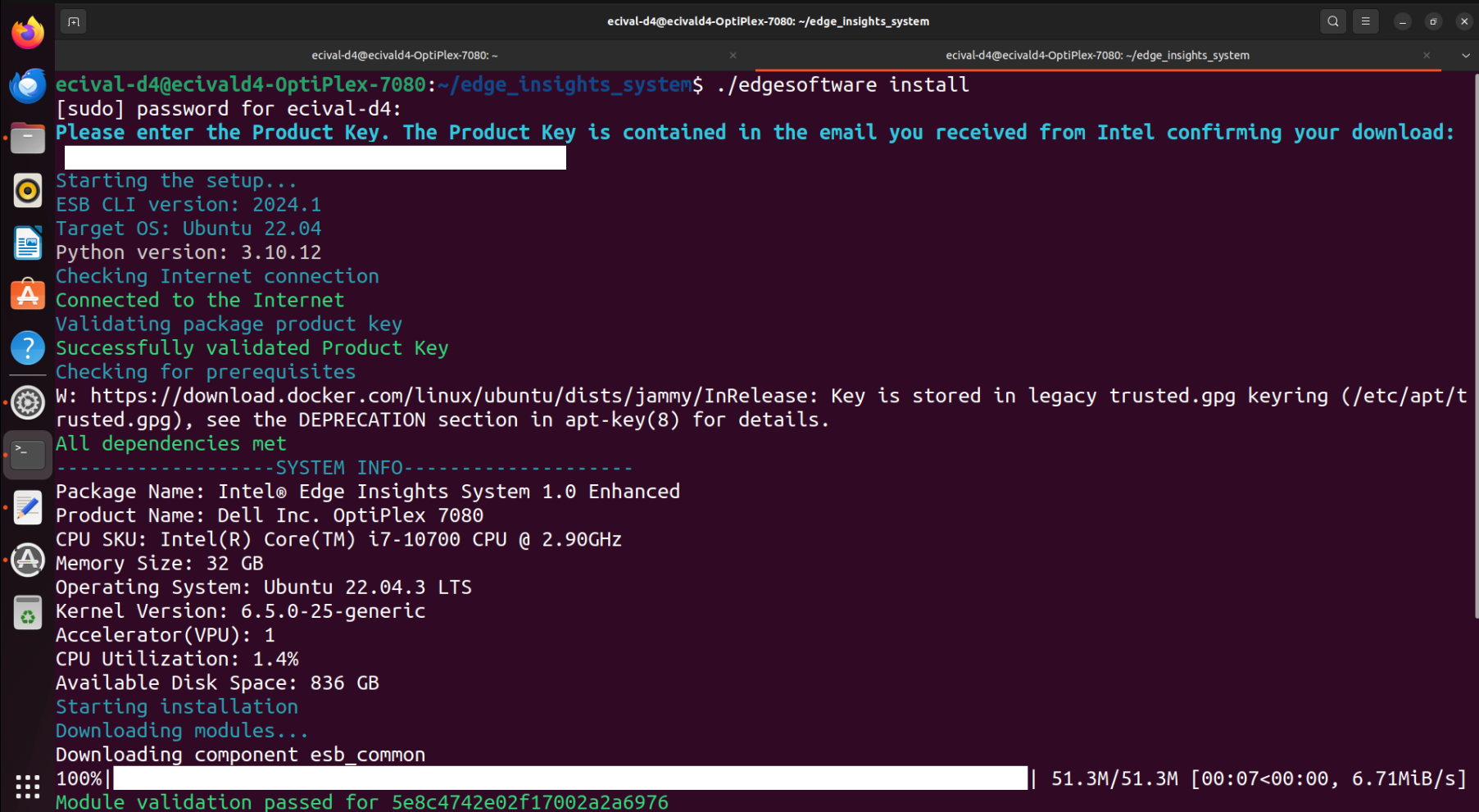This screenshot has width=1479, height=812.
Task: Click 'Starting installation' line
Action: [177, 707]
